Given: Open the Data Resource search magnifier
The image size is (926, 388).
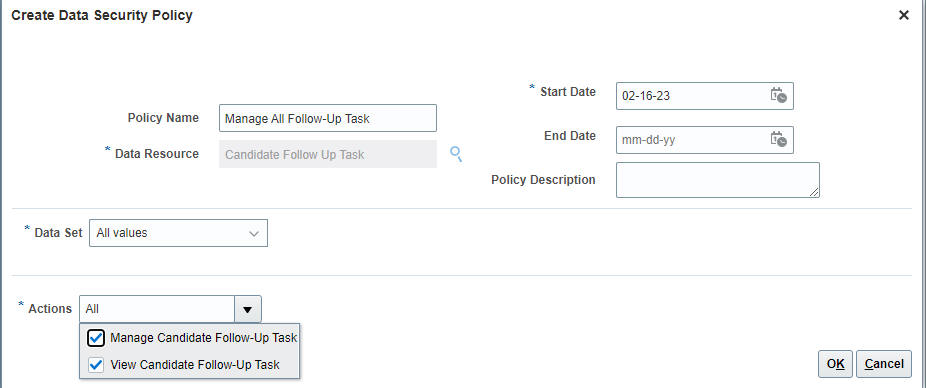Looking at the screenshot, I should [x=455, y=154].
